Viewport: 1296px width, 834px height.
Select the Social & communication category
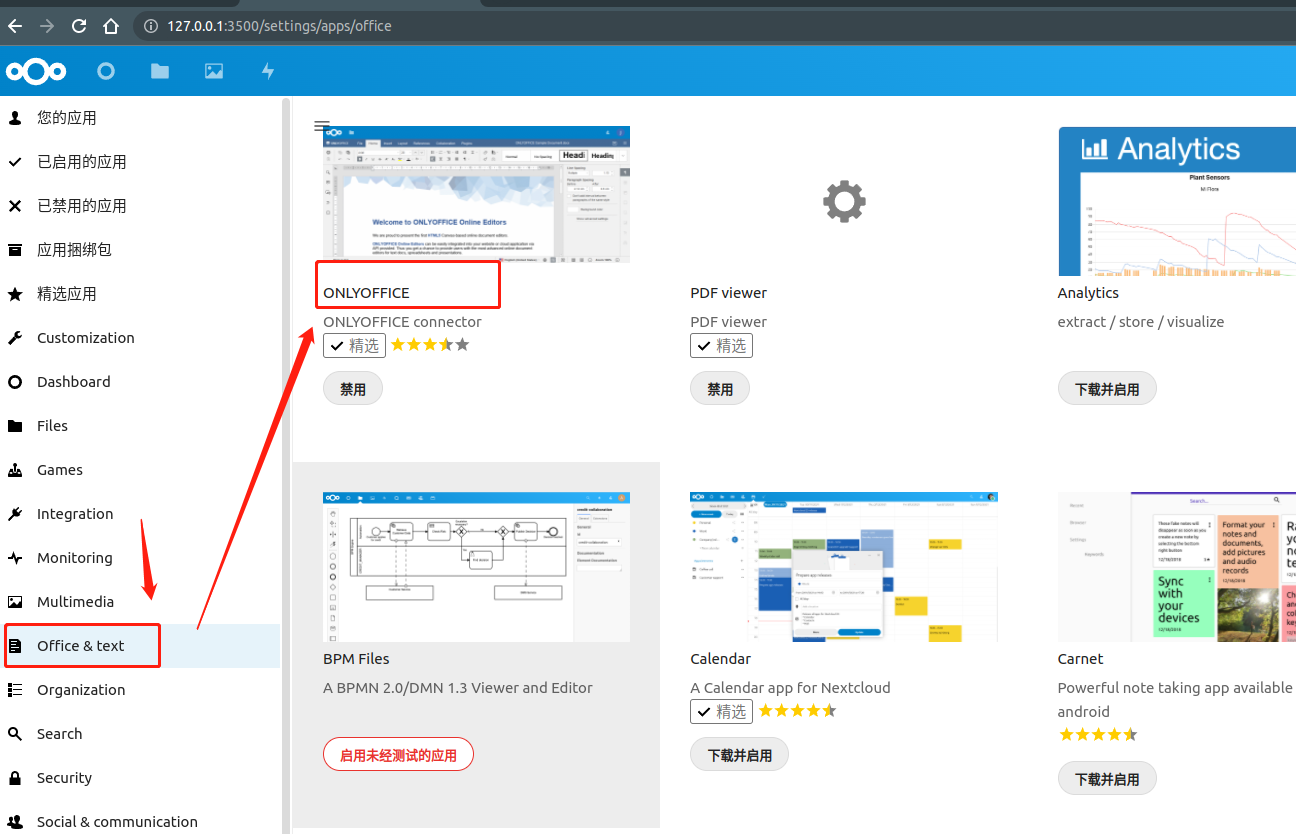[x=140, y=822]
